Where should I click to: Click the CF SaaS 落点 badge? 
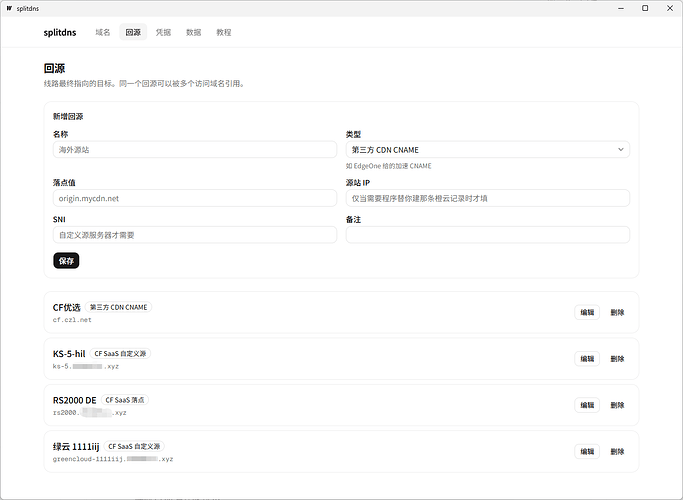pyautogui.click(x=125, y=400)
